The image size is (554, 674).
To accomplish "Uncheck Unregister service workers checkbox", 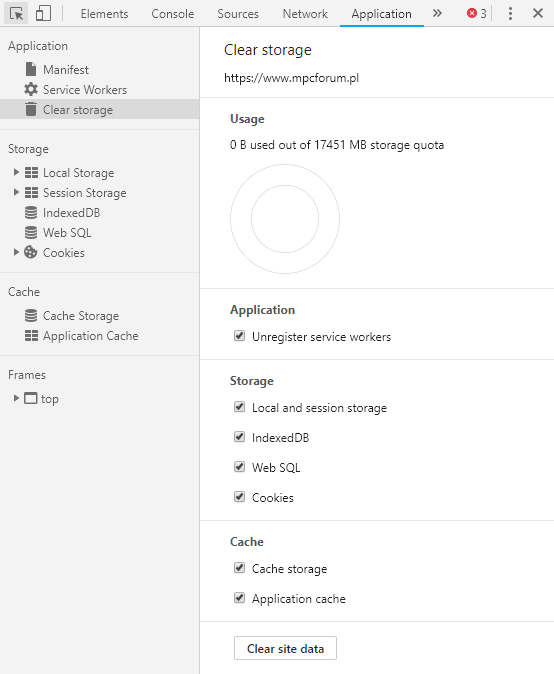I will [239, 336].
